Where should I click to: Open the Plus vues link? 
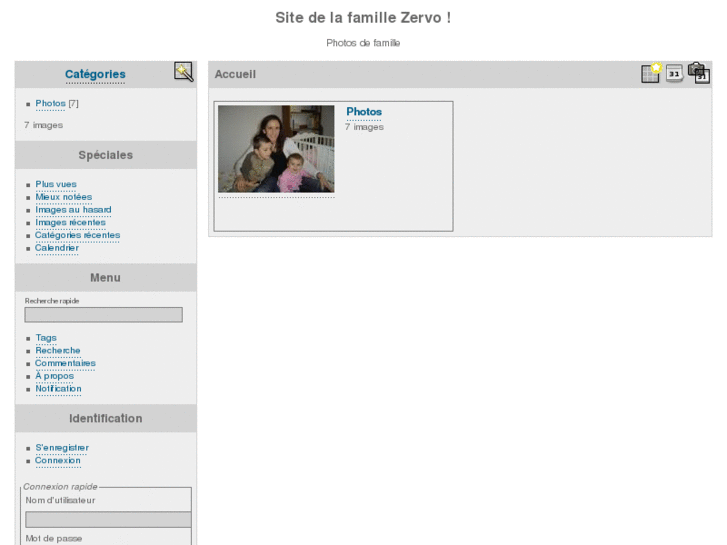(x=56, y=184)
